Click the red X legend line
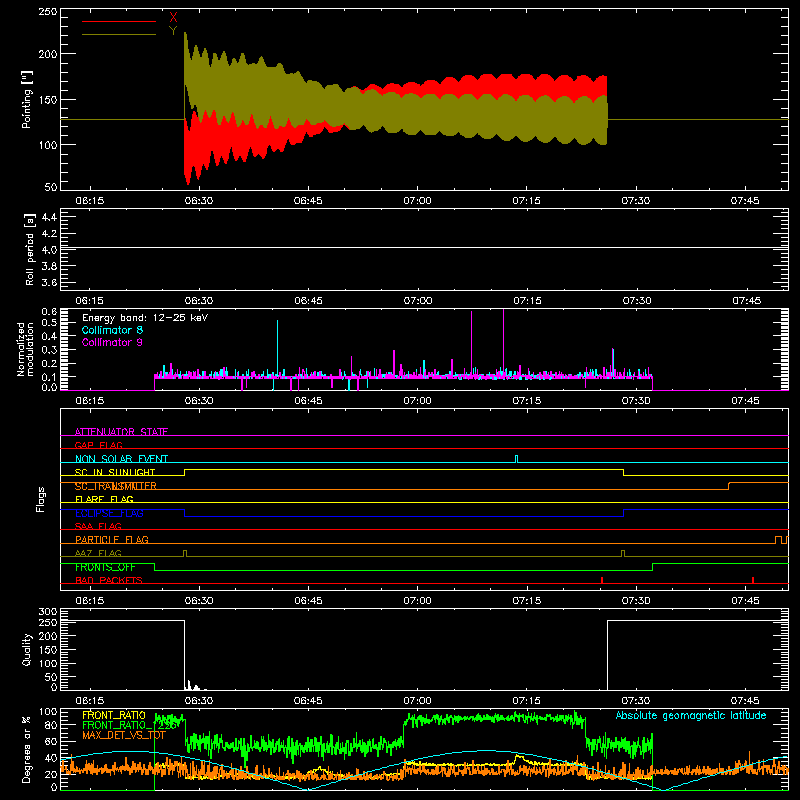Screen dimensions: 800x800 119,21
